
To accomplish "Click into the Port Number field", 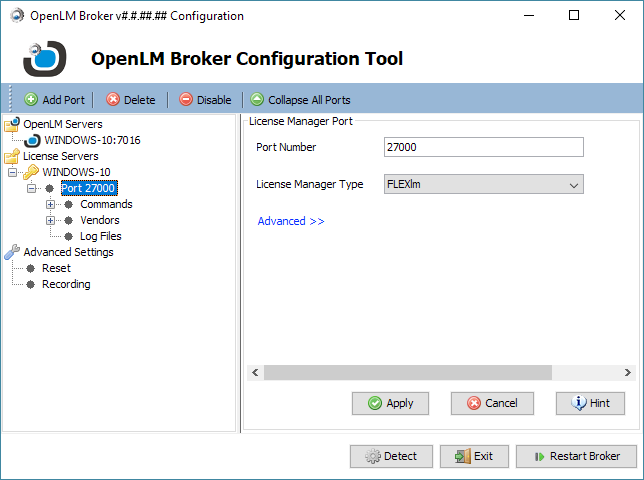I will [x=483, y=147].
